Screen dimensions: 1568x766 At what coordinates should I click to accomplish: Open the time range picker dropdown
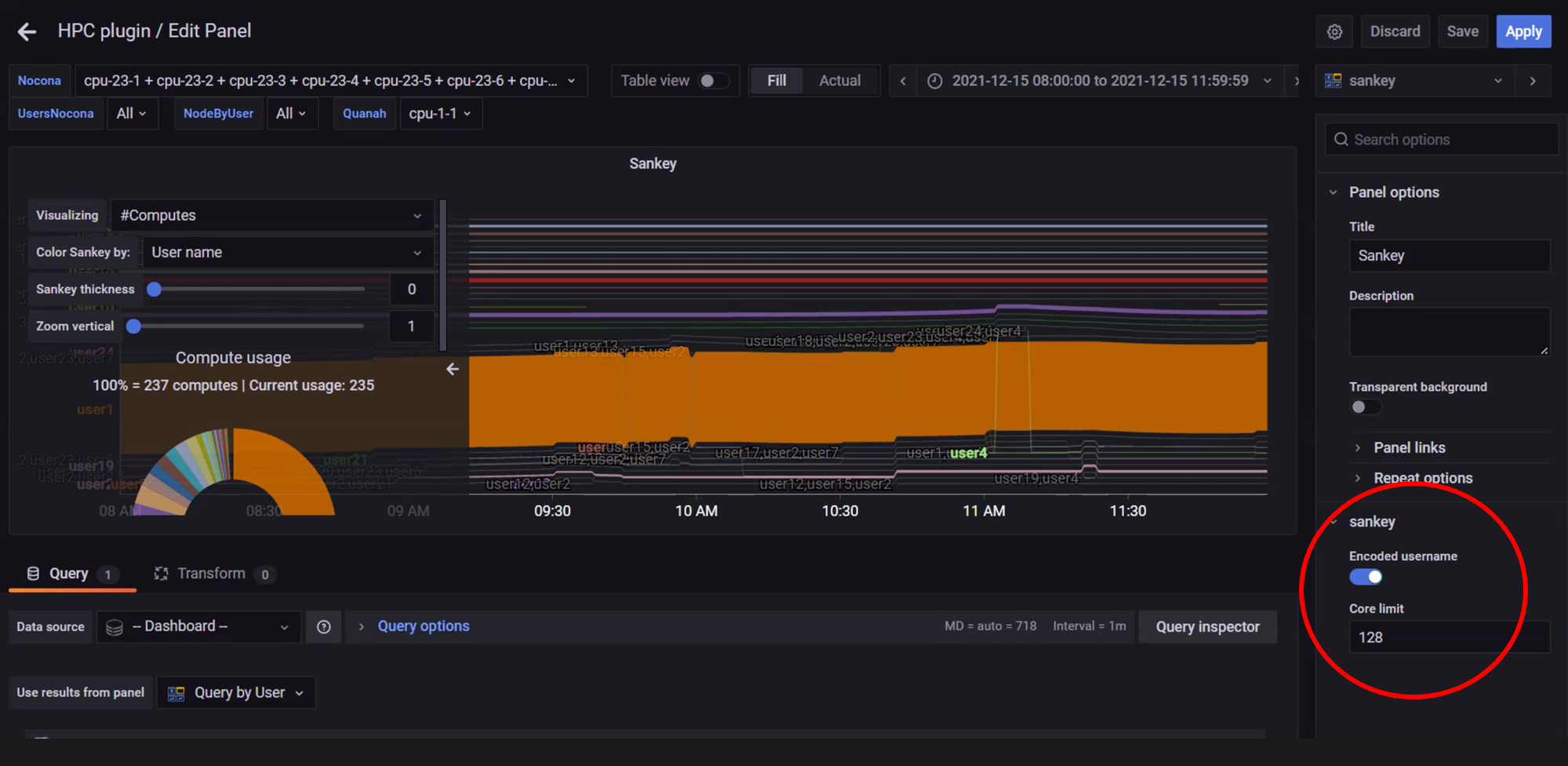tap(1100, 81)
